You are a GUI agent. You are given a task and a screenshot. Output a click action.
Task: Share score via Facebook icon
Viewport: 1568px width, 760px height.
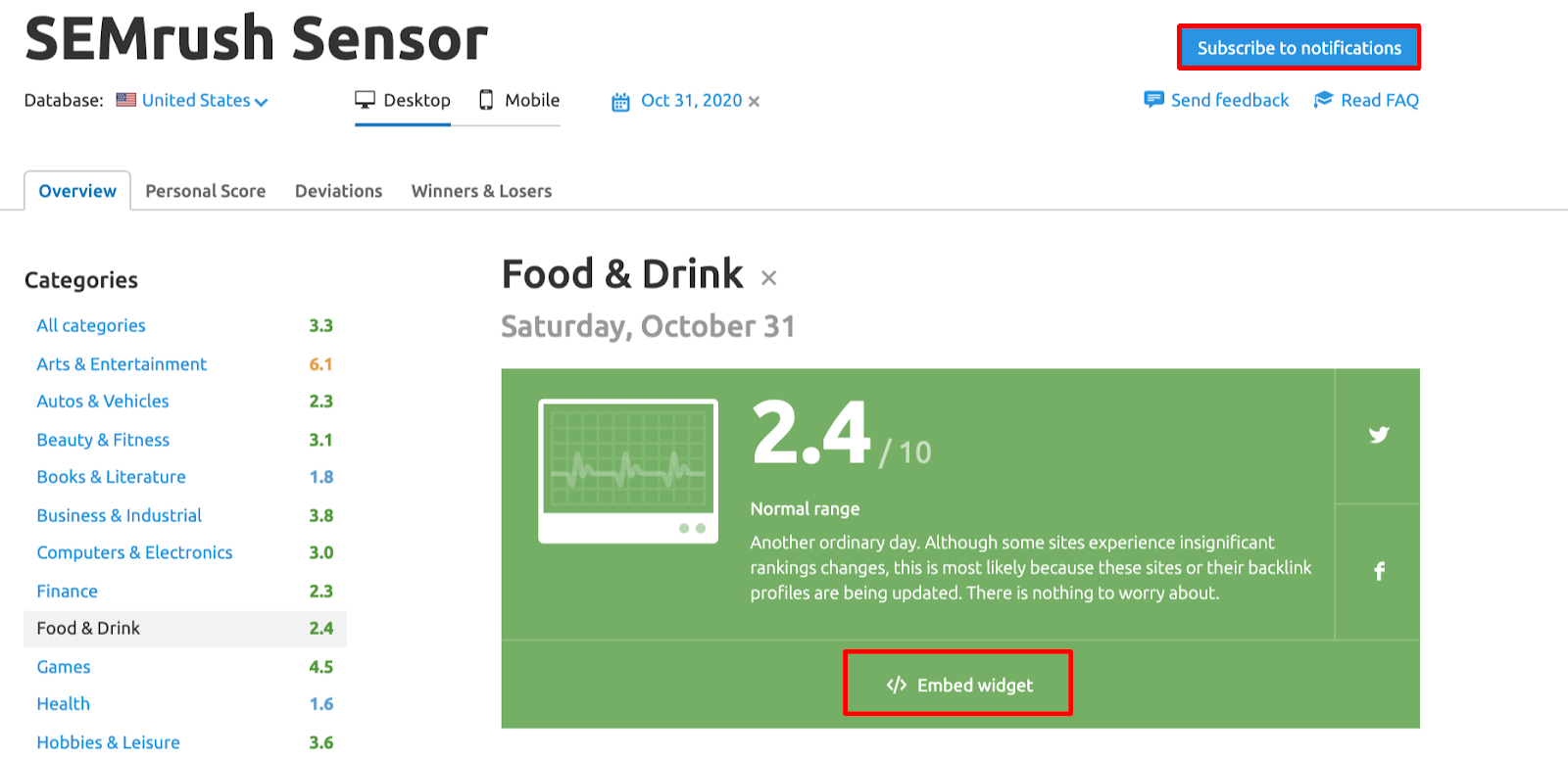tap(1379, 571)
